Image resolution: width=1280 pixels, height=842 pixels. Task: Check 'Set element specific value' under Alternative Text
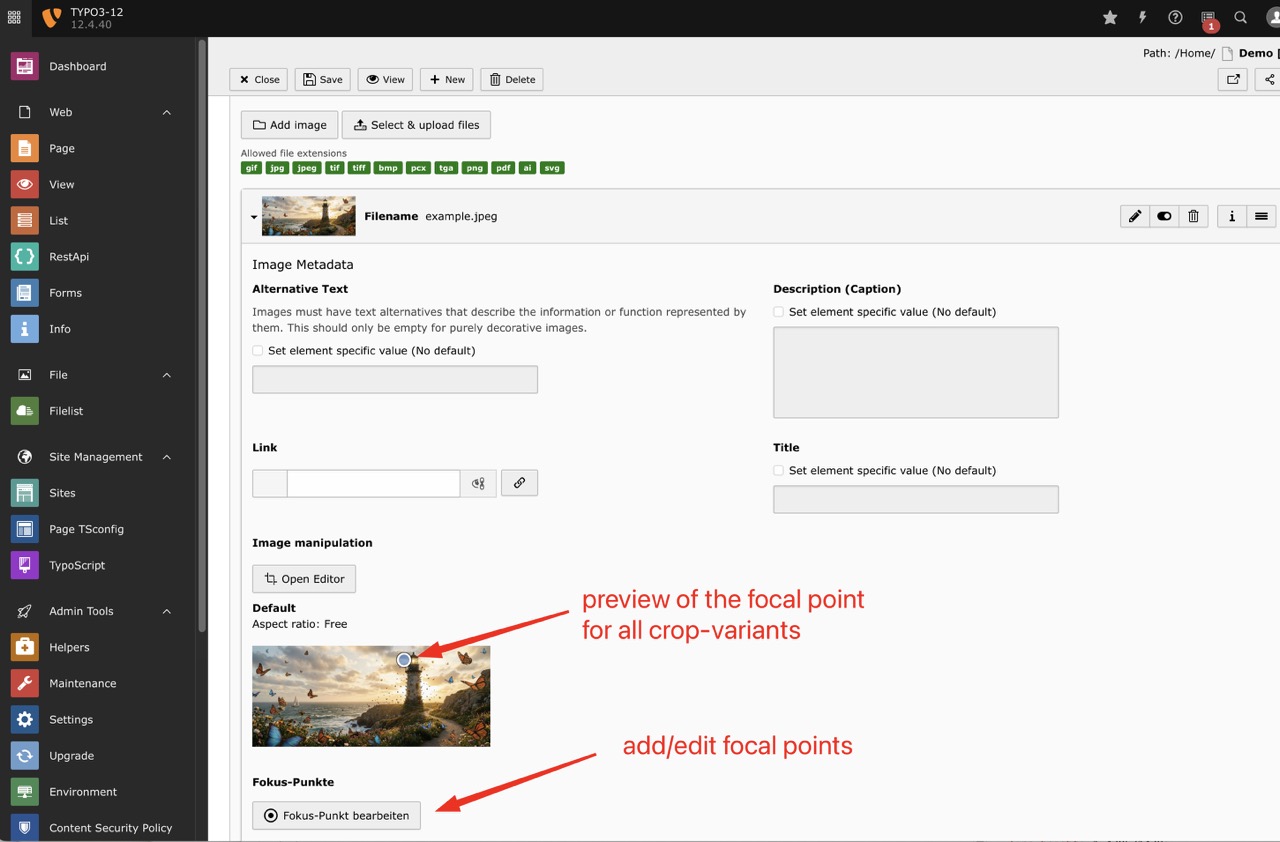click(257, 351)
